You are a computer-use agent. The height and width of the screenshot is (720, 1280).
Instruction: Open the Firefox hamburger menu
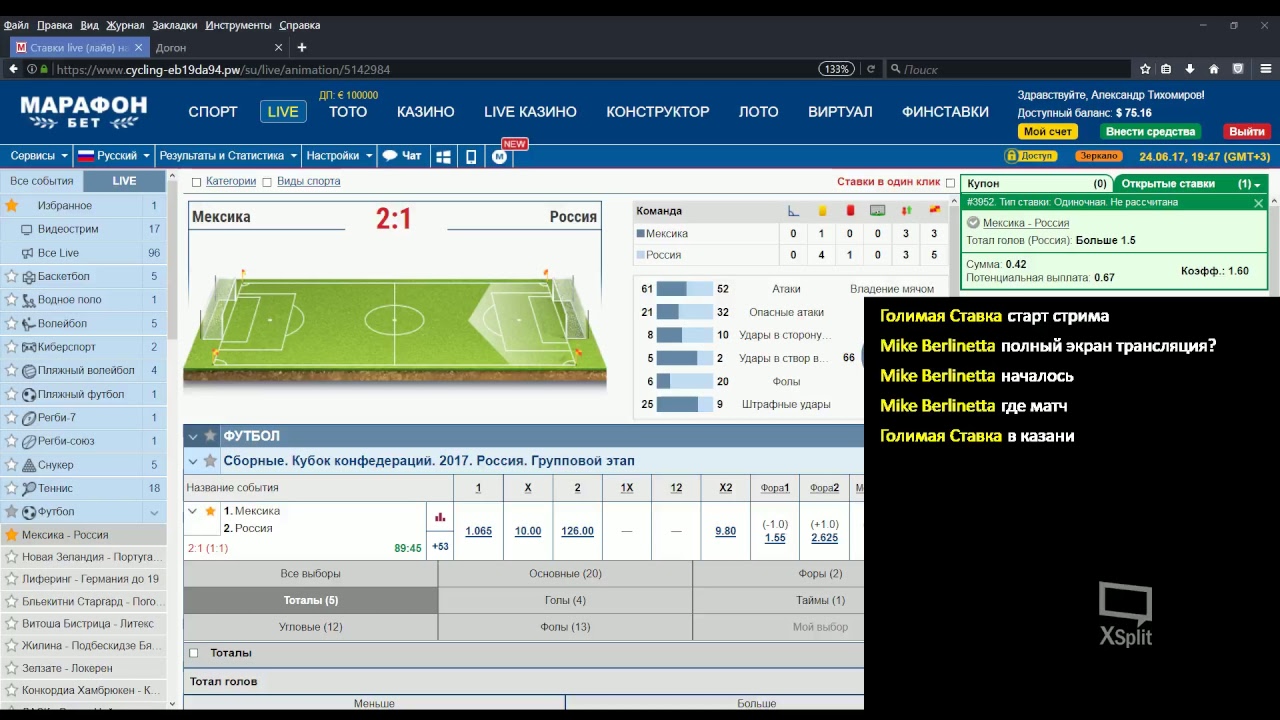tap(1266, 69)
